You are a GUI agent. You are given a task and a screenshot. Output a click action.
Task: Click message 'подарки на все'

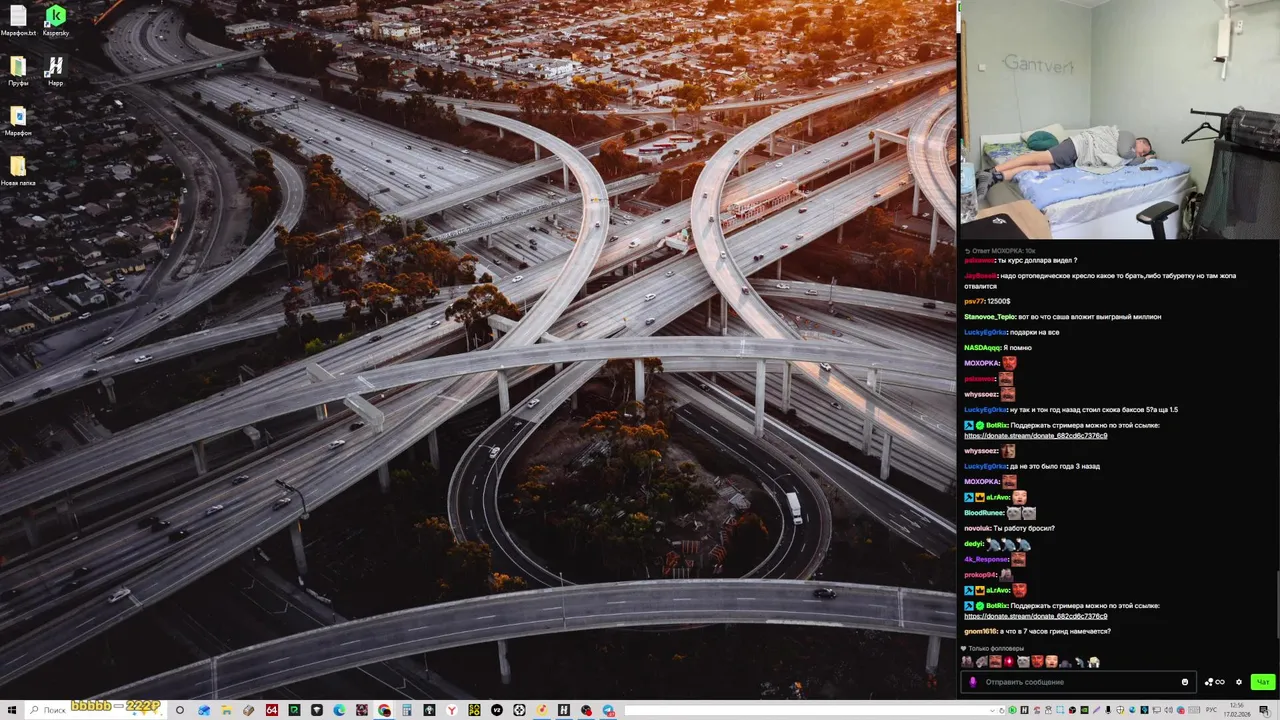1035,332
